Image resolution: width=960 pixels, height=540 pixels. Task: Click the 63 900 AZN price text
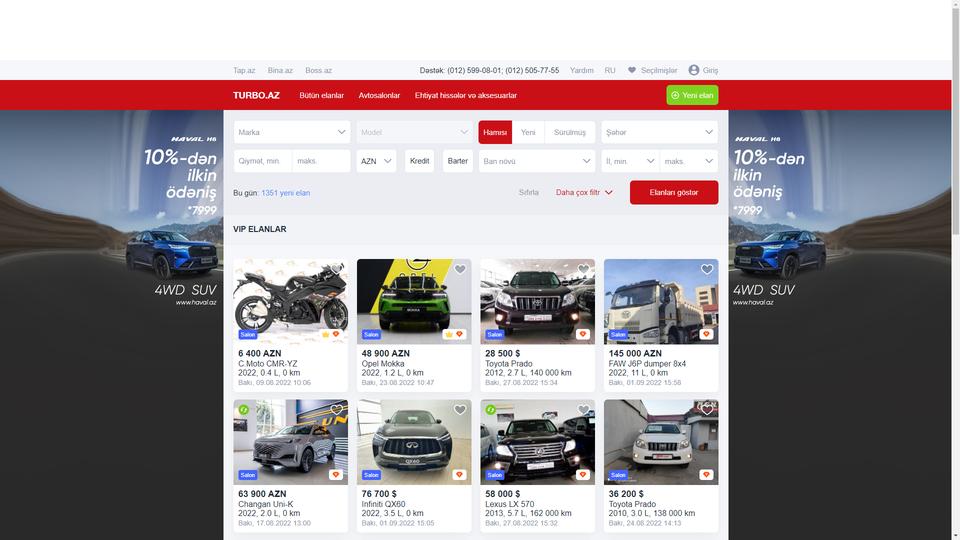coord(262,493)
